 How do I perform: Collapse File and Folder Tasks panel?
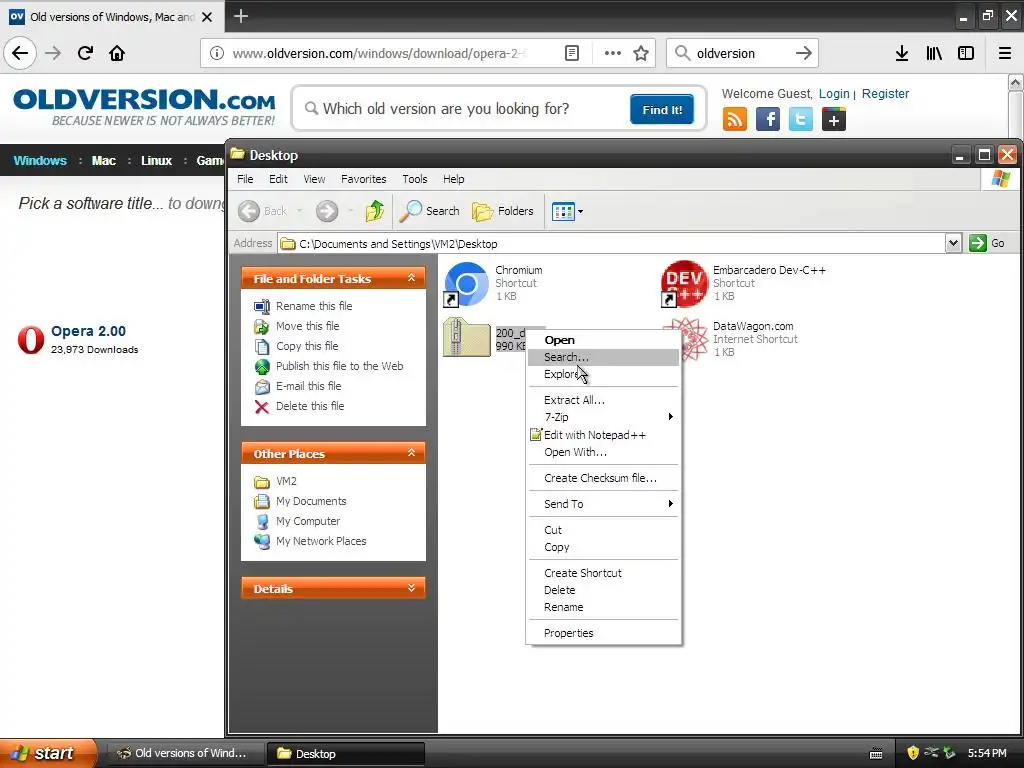pos(411,278)
